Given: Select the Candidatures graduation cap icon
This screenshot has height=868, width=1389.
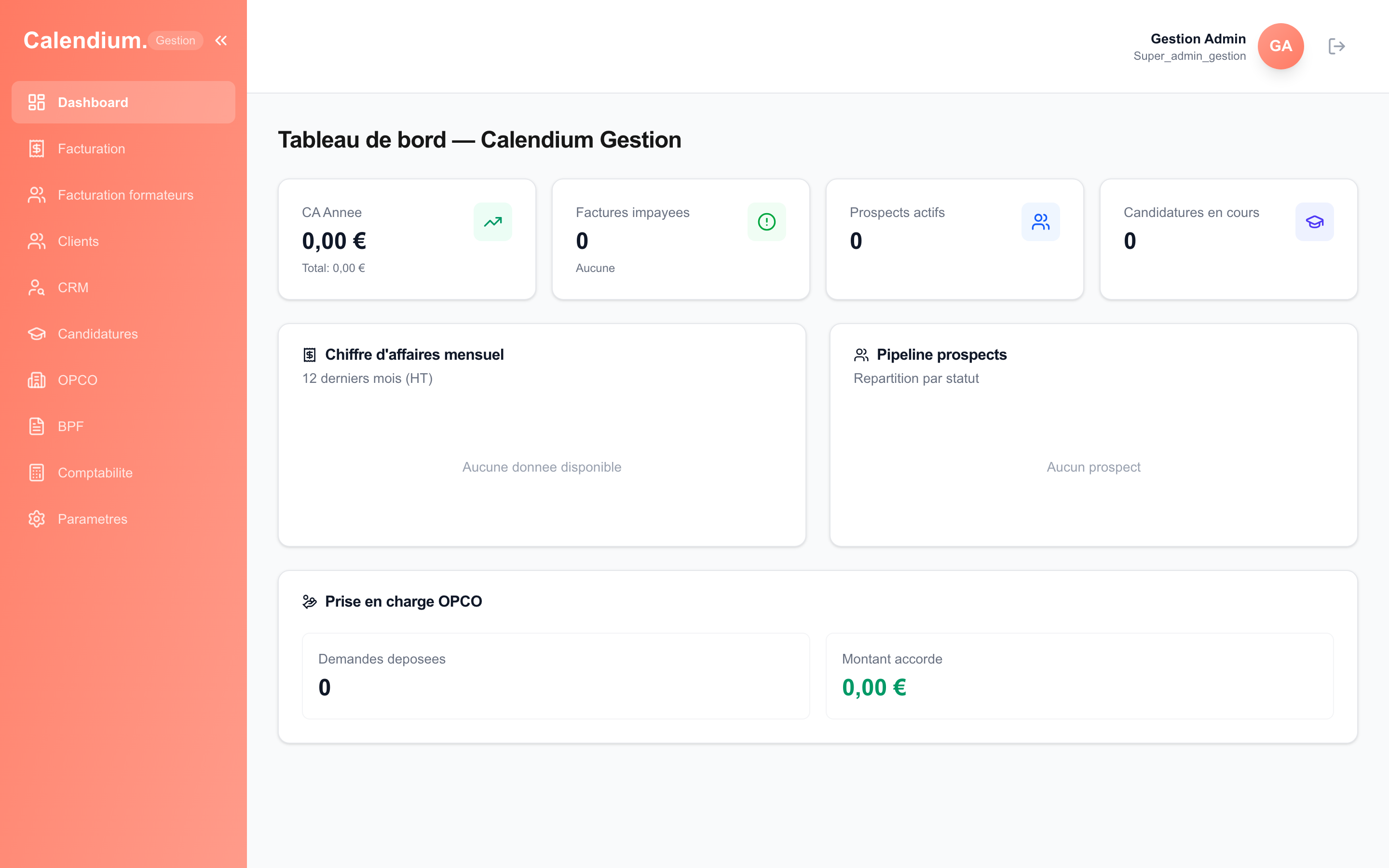Looking at the screenshot, I should tap(36, 334).
